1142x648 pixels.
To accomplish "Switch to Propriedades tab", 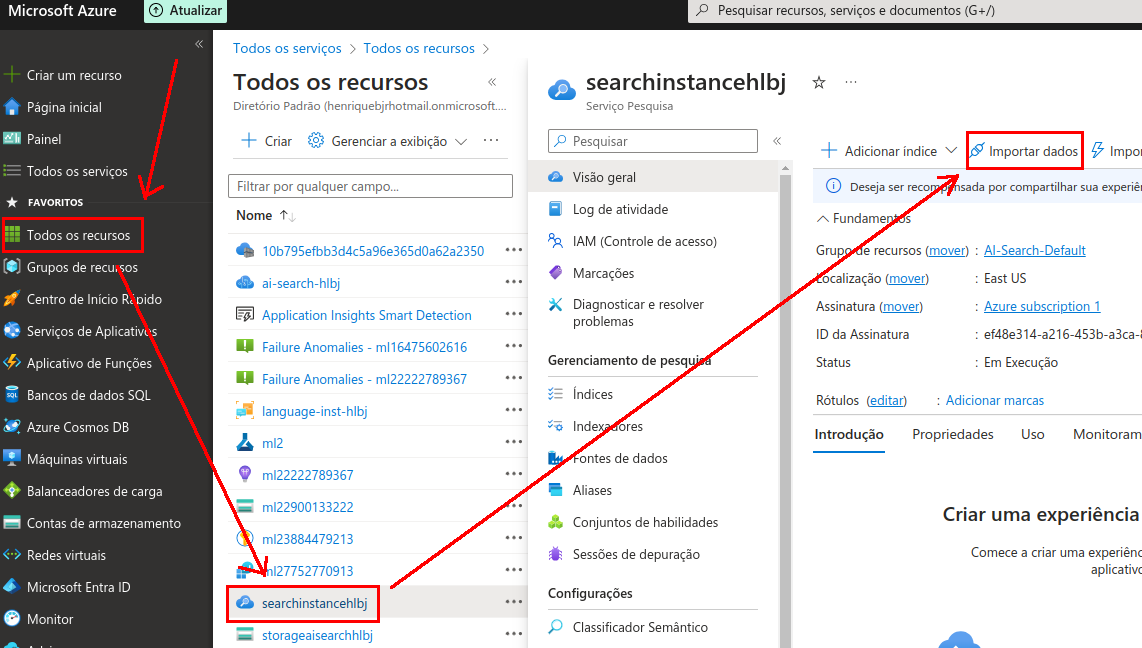I will tap(953, 434).
